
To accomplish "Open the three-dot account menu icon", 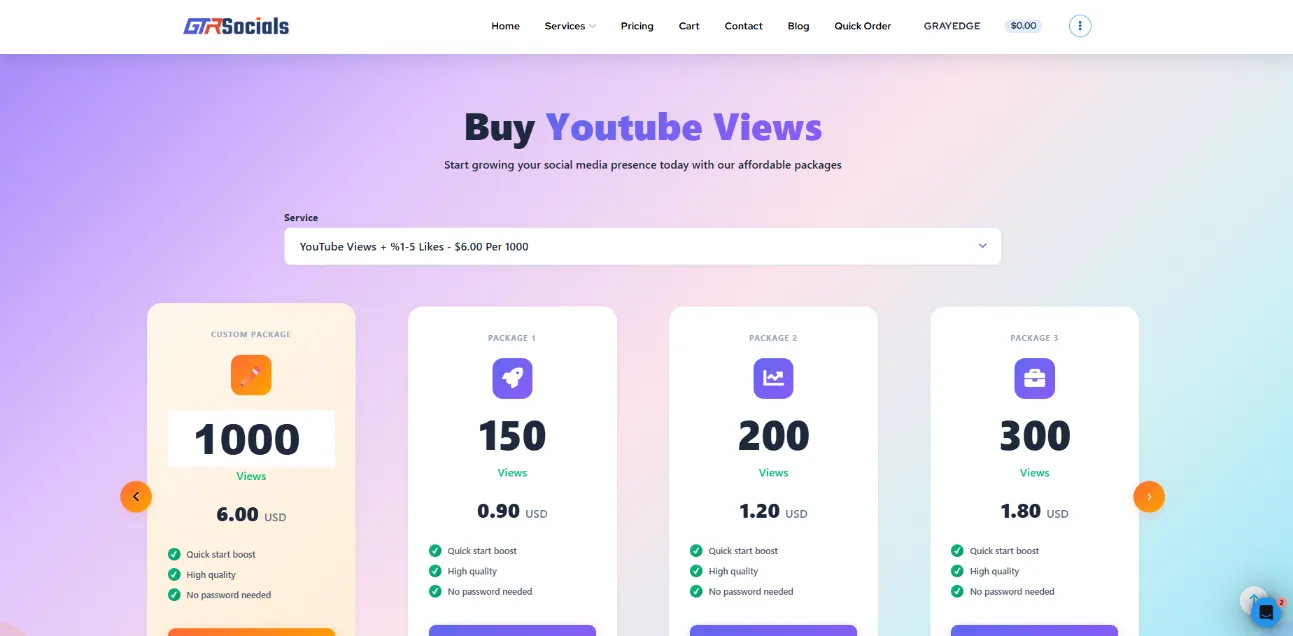I will point(1080,26).
